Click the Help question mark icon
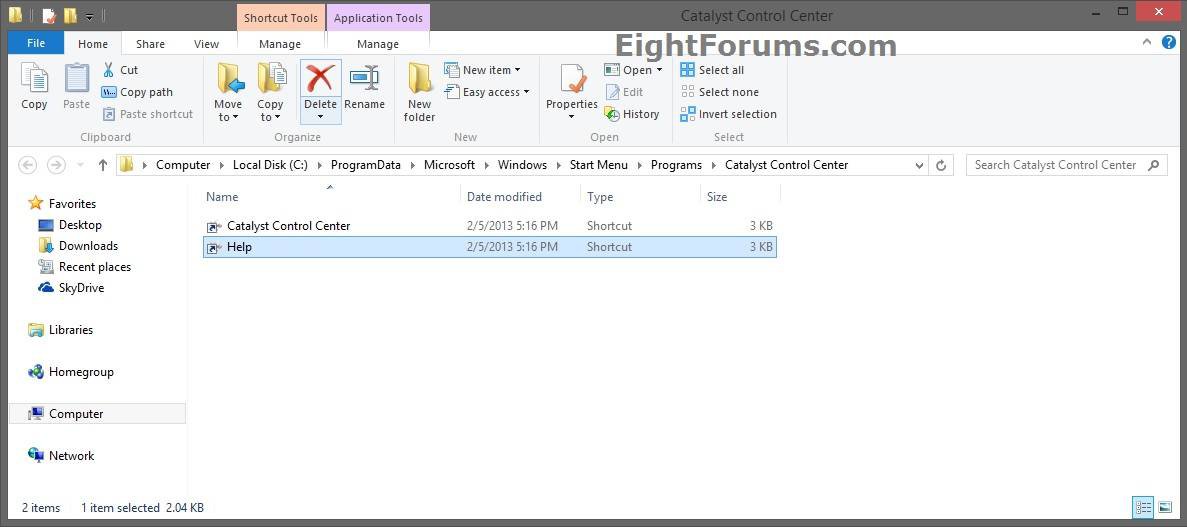This screenshot has height=527, width=1187. point(1169,43)
